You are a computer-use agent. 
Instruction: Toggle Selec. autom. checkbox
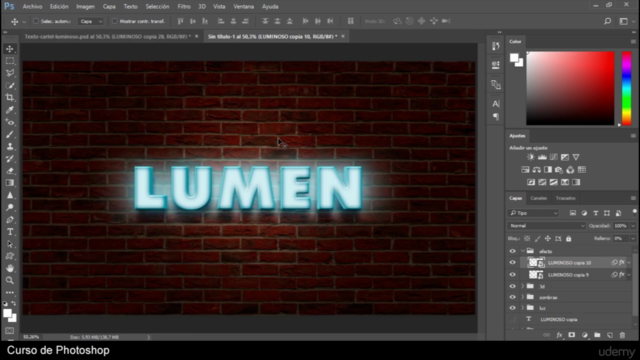click(36, 21)
